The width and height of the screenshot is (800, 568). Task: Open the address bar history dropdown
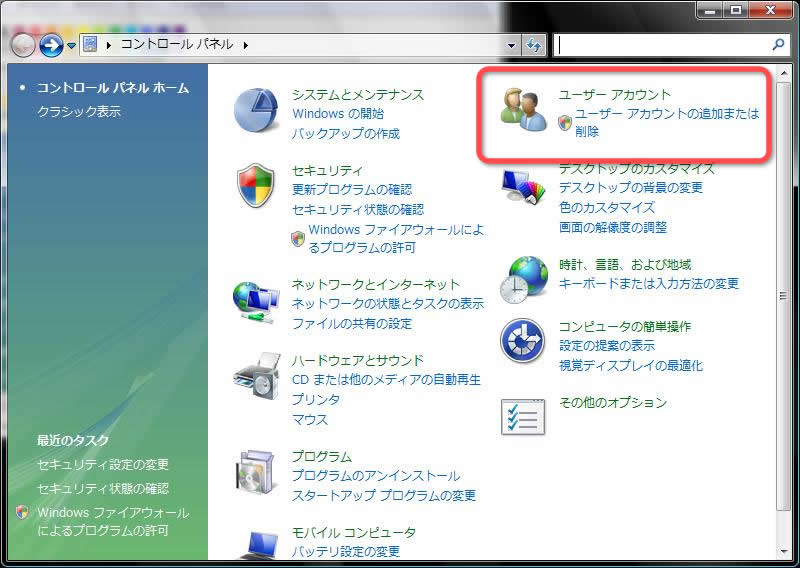[x=512, y=45]
